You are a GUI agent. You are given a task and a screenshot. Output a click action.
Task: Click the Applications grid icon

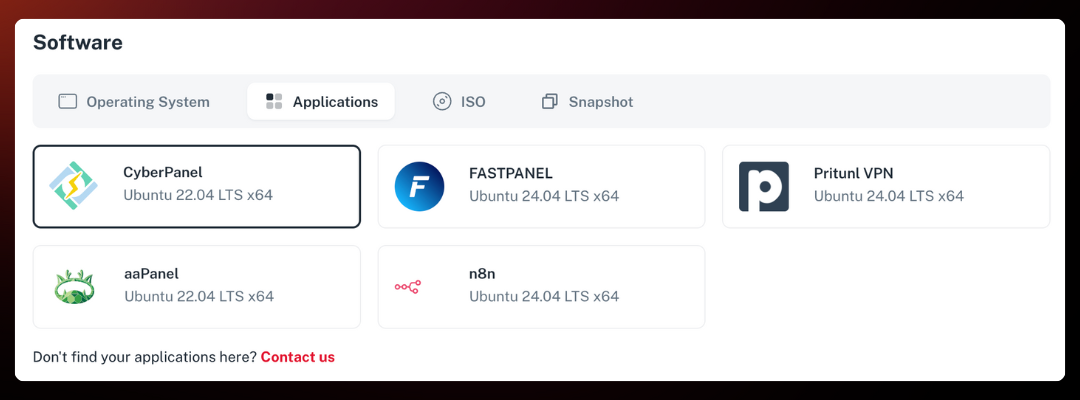point(274,102)
